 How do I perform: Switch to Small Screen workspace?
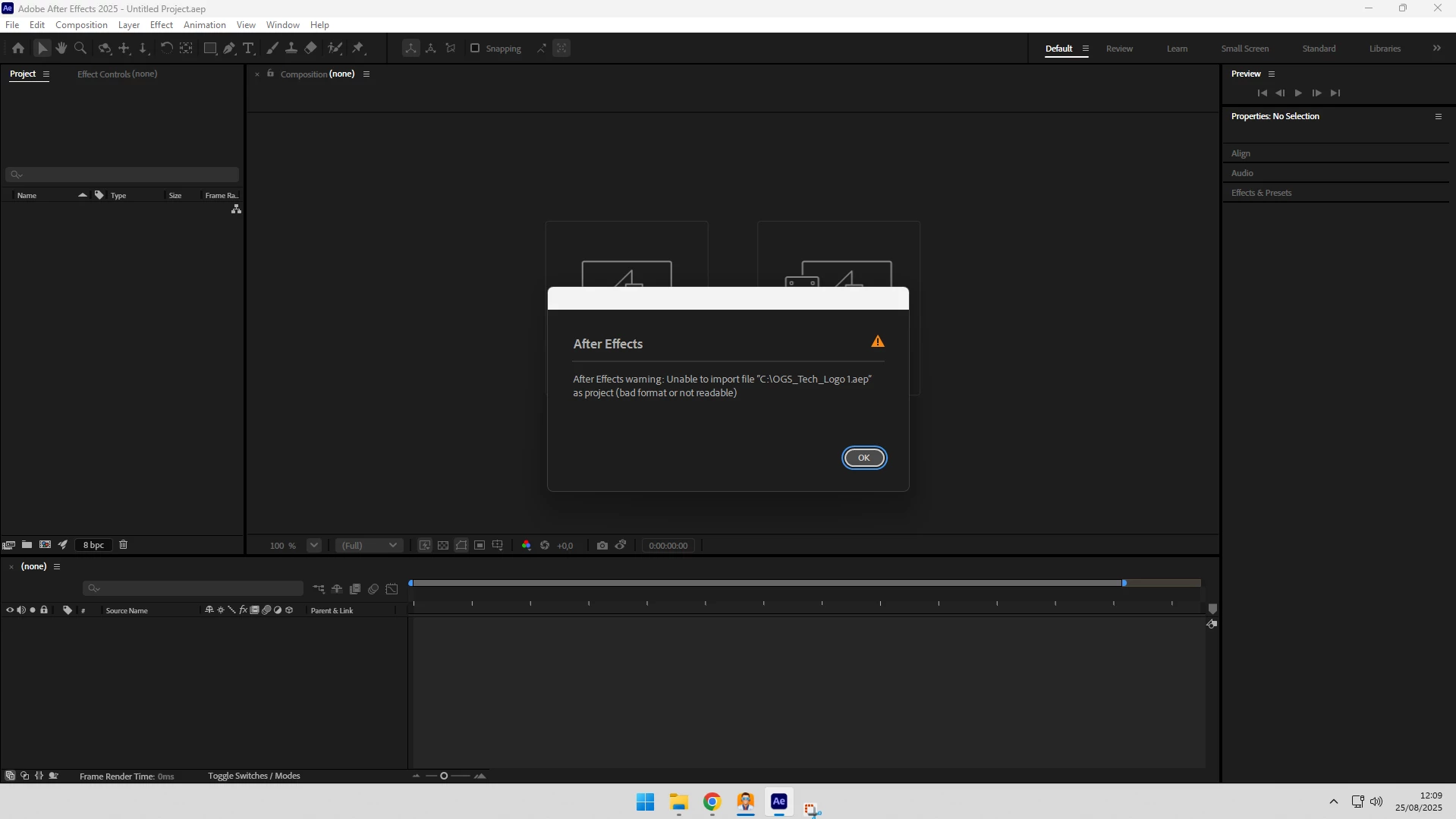[1245, 49]
